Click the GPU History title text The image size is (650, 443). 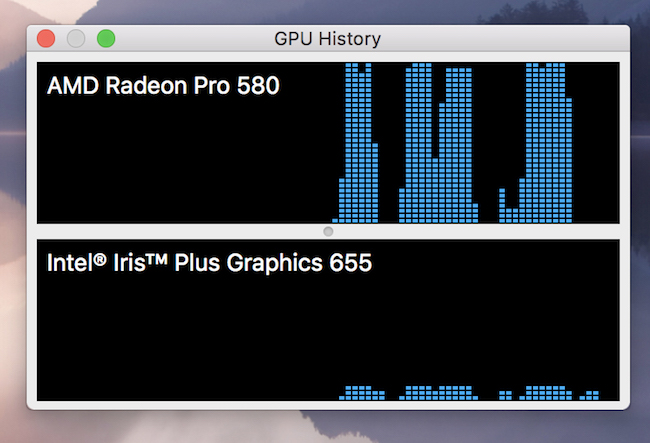tap(327, 39)
